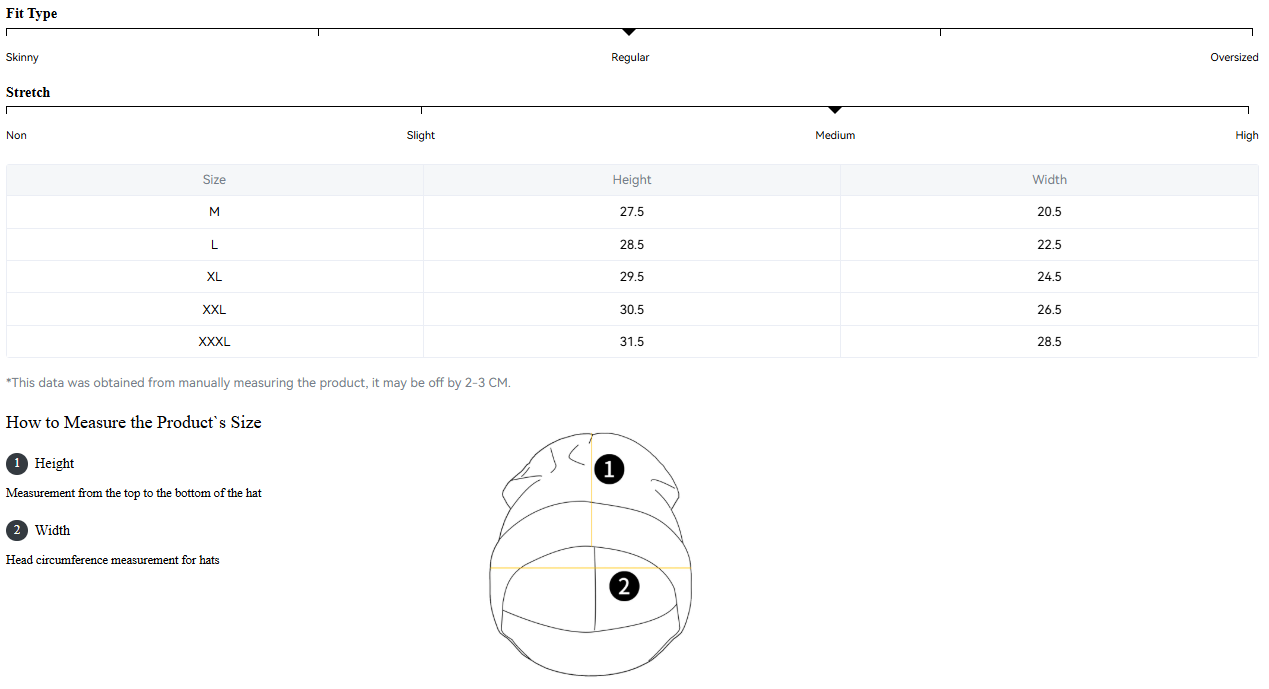Select the M size row
This screenshot has width=1269, height=689.
(214, 212)
